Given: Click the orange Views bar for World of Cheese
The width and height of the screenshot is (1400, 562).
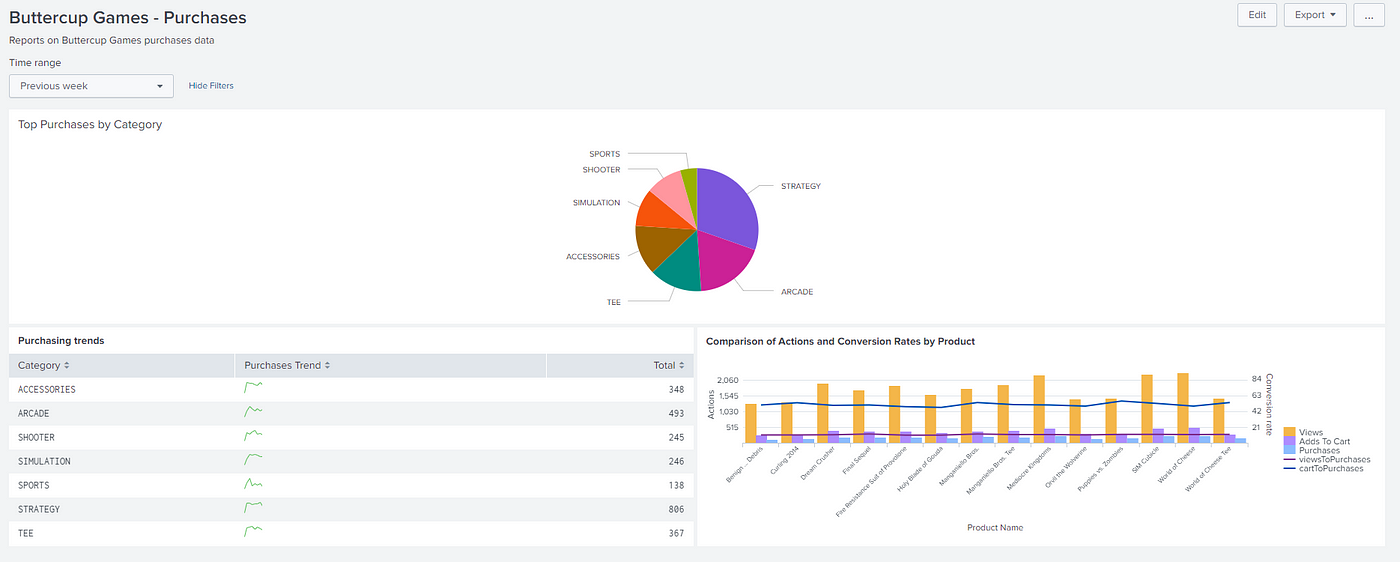Looking at the screenshot, I should pyautogui.click(x=1183, y=408).
